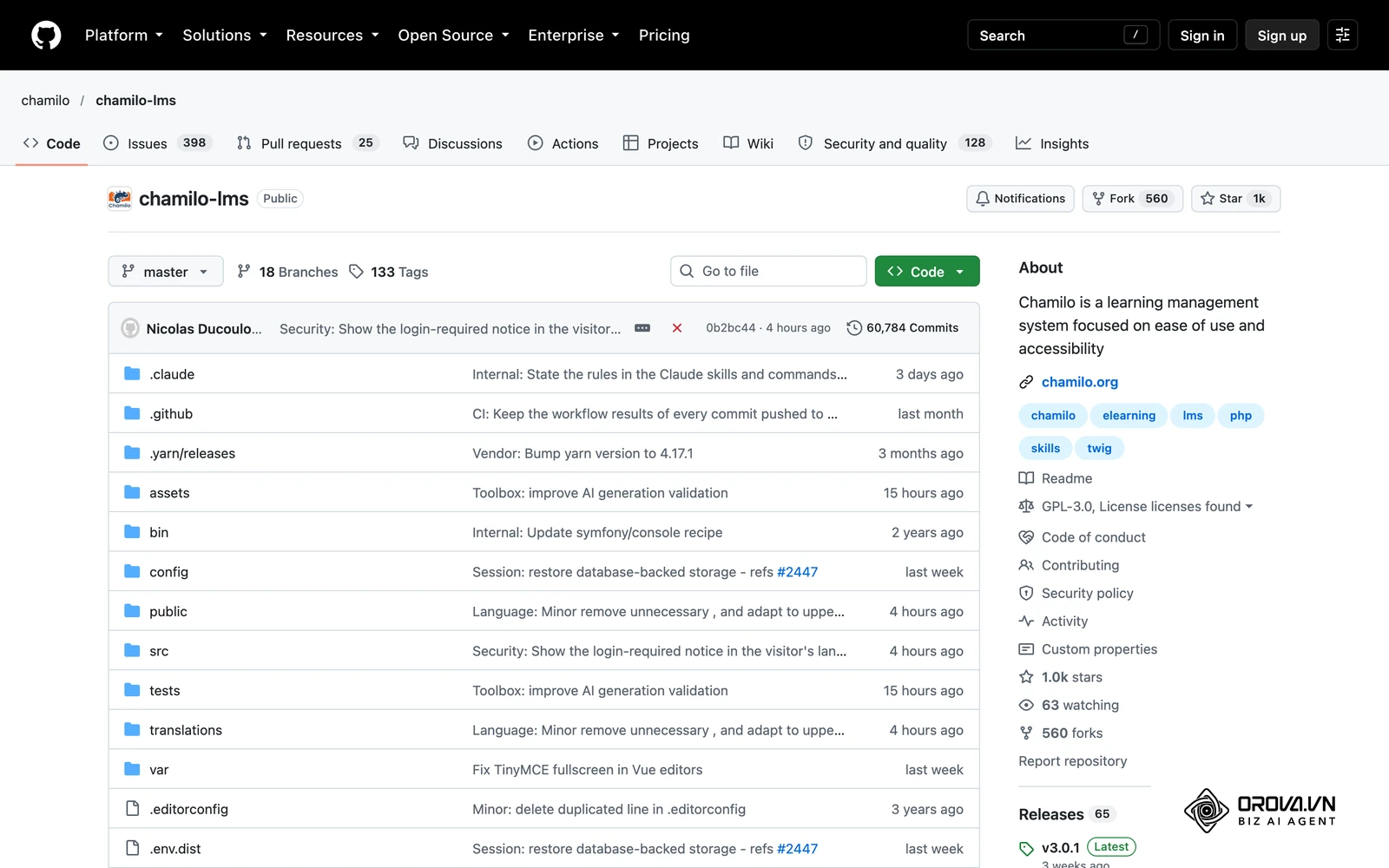The height and width of the screenshot is (868, 1389).
Task: Click the chamilo-lms repository avatar
Action: [120, 199]
